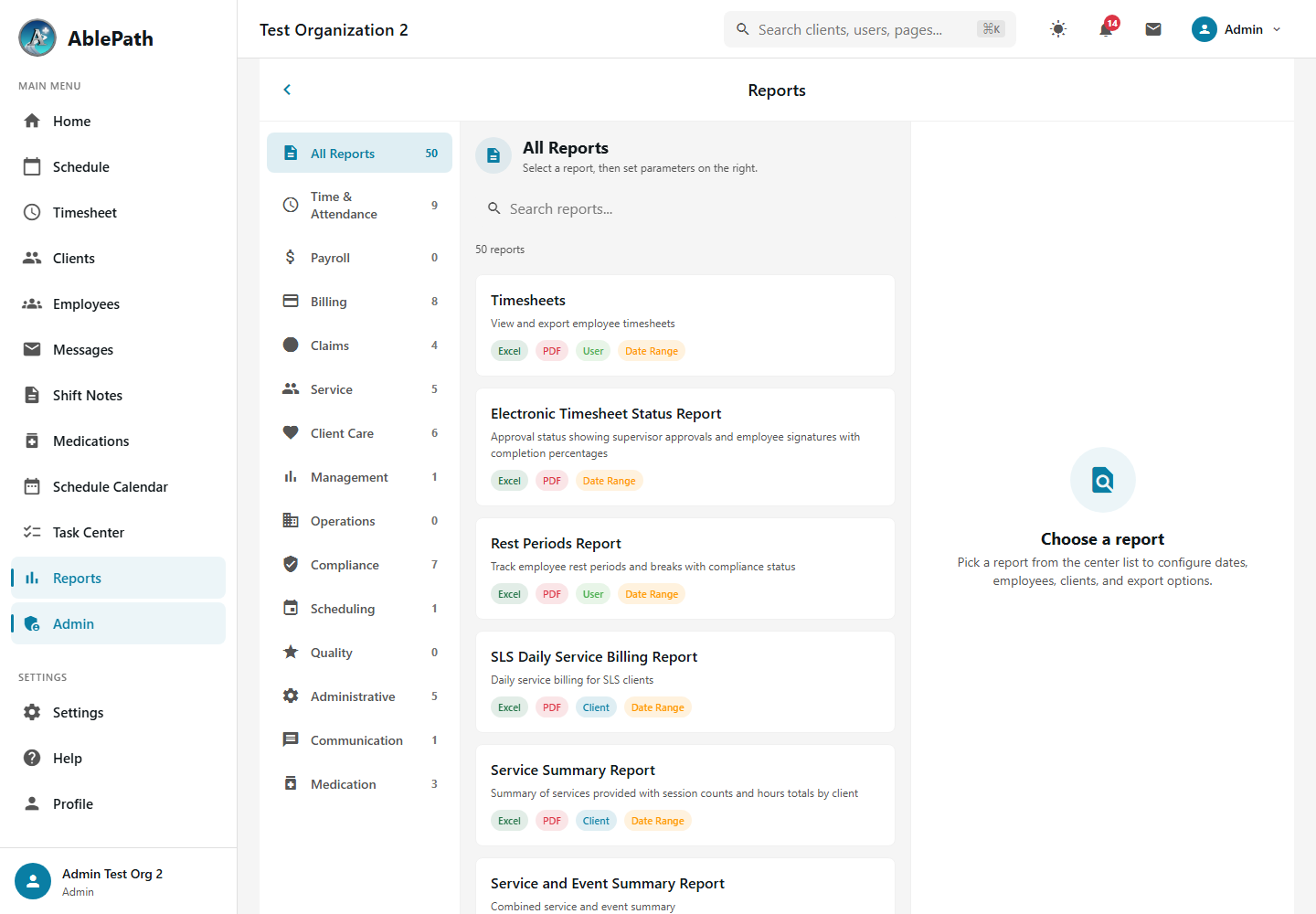Open the Claims report category
1316x914 pixels.
[359, 345]
